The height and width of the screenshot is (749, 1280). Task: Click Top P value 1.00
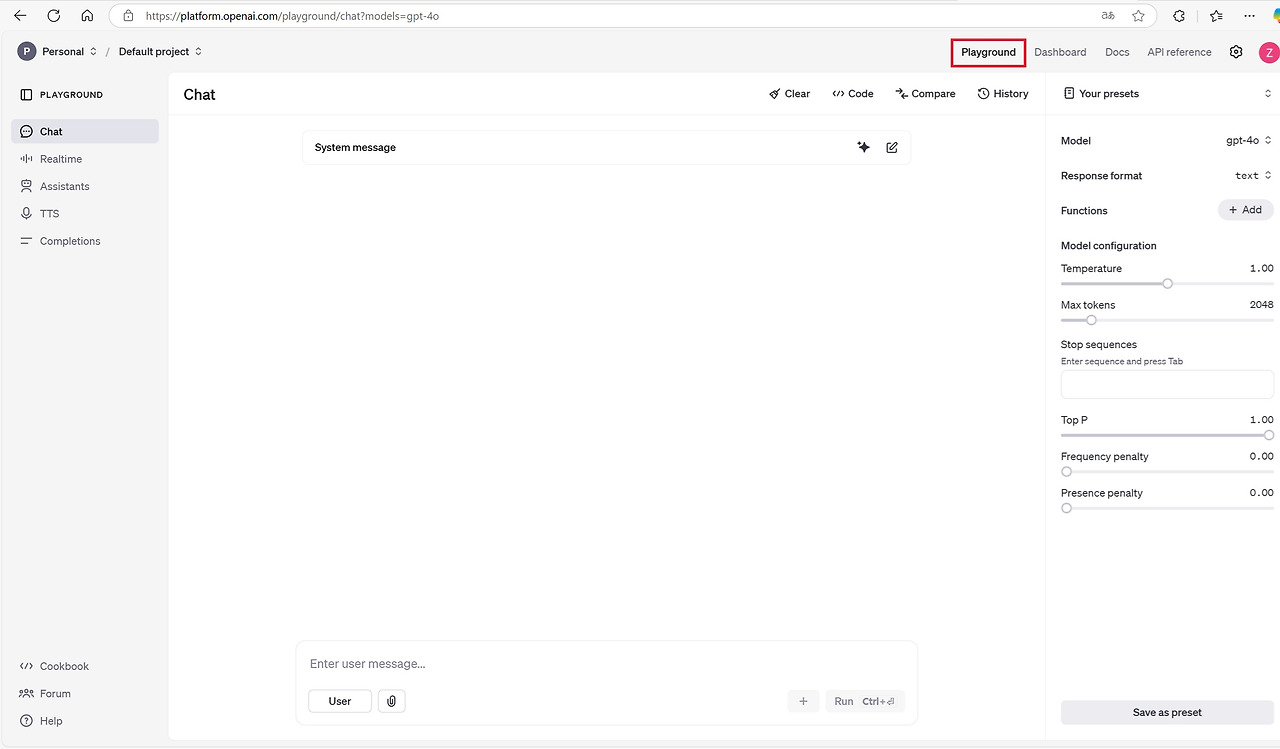tap(1261, 420)
